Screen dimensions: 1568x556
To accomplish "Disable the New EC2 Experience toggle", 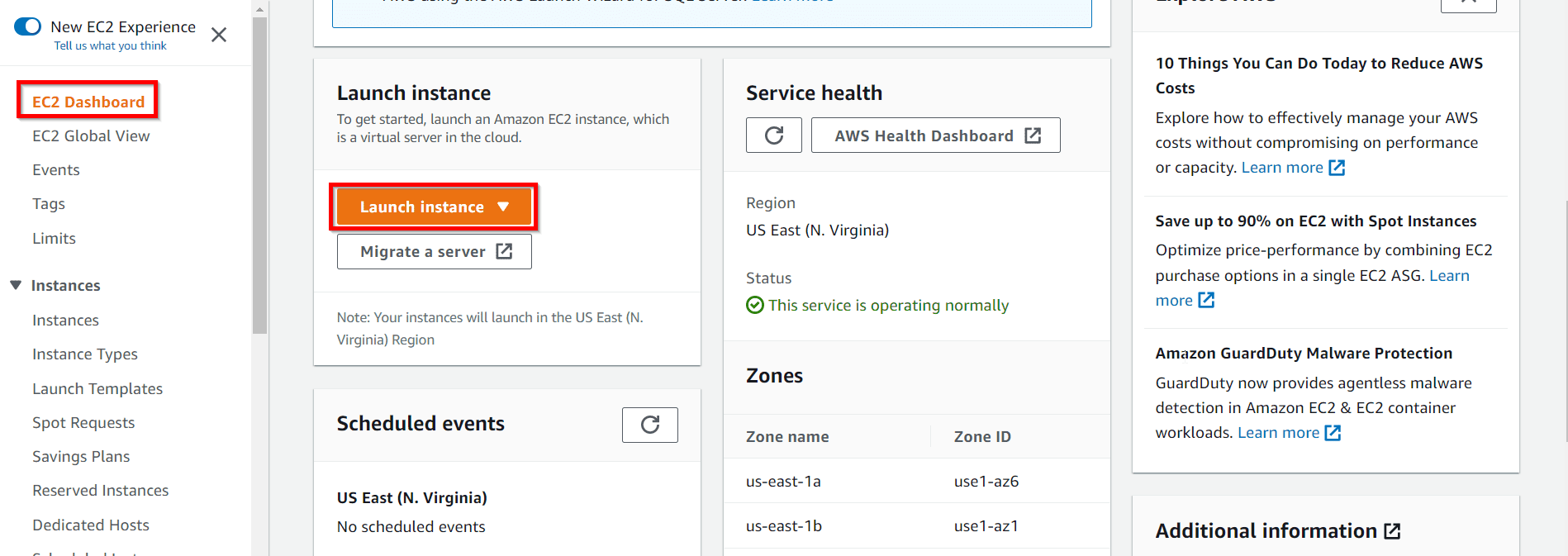I will pyautogui.click(x=27, y=26).
